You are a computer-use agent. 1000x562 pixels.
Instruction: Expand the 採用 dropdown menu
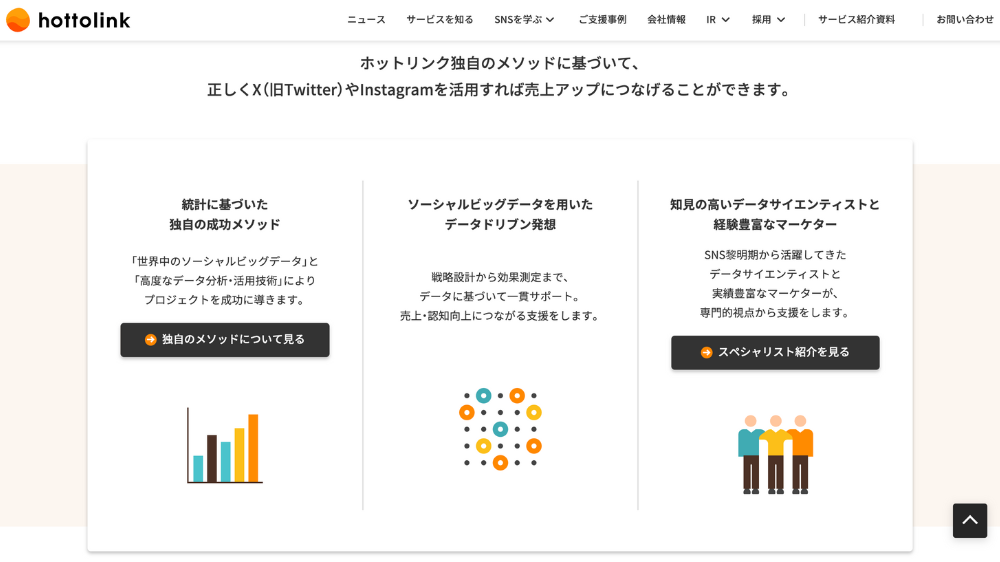pos(768,20)
